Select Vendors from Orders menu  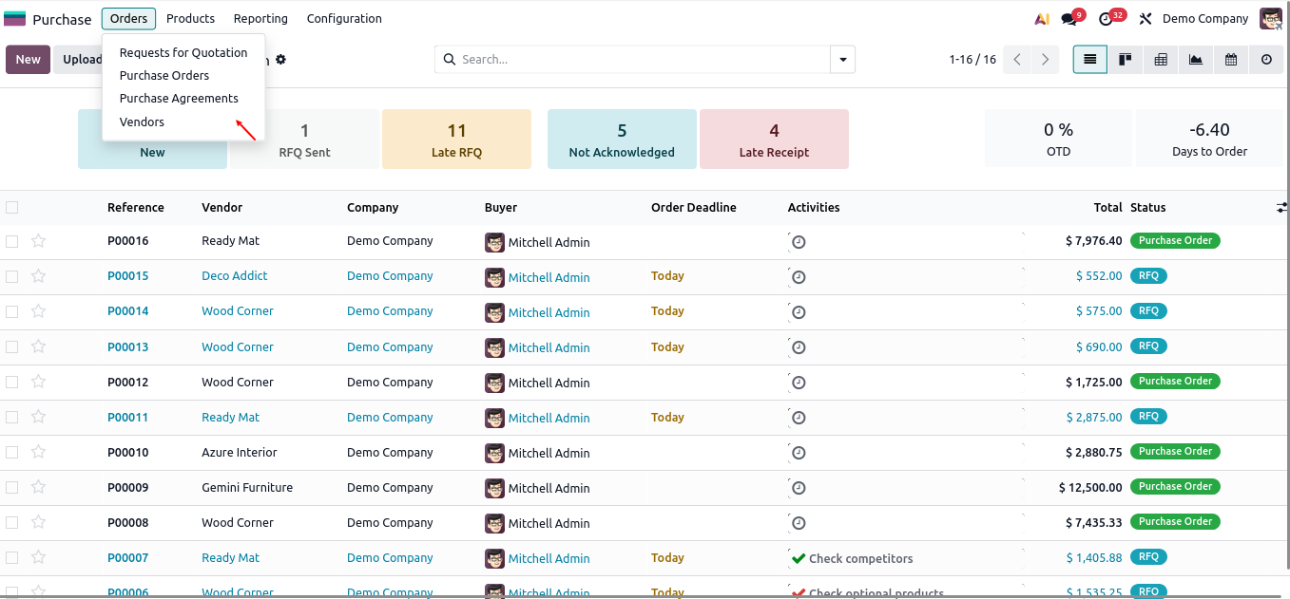click(142, 122)
